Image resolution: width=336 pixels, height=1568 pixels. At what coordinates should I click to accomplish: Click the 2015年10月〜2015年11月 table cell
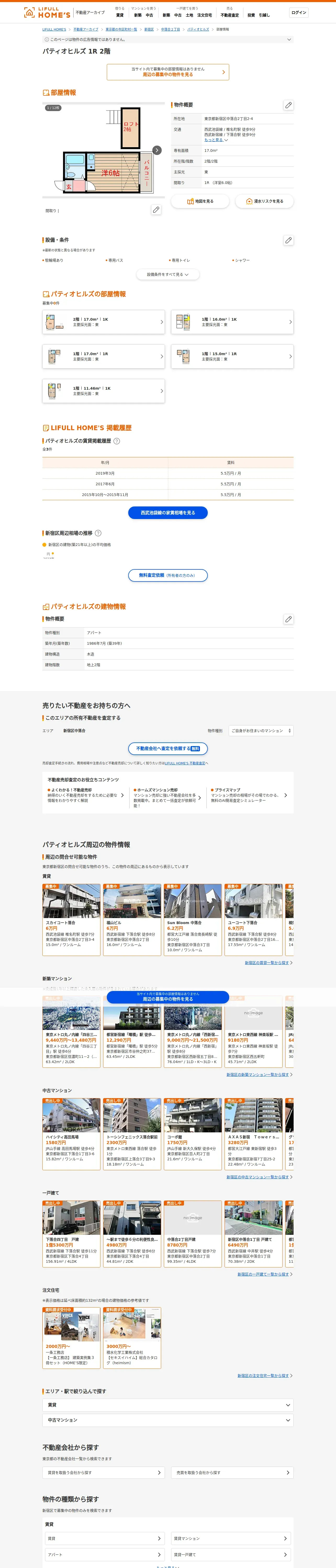105,495
